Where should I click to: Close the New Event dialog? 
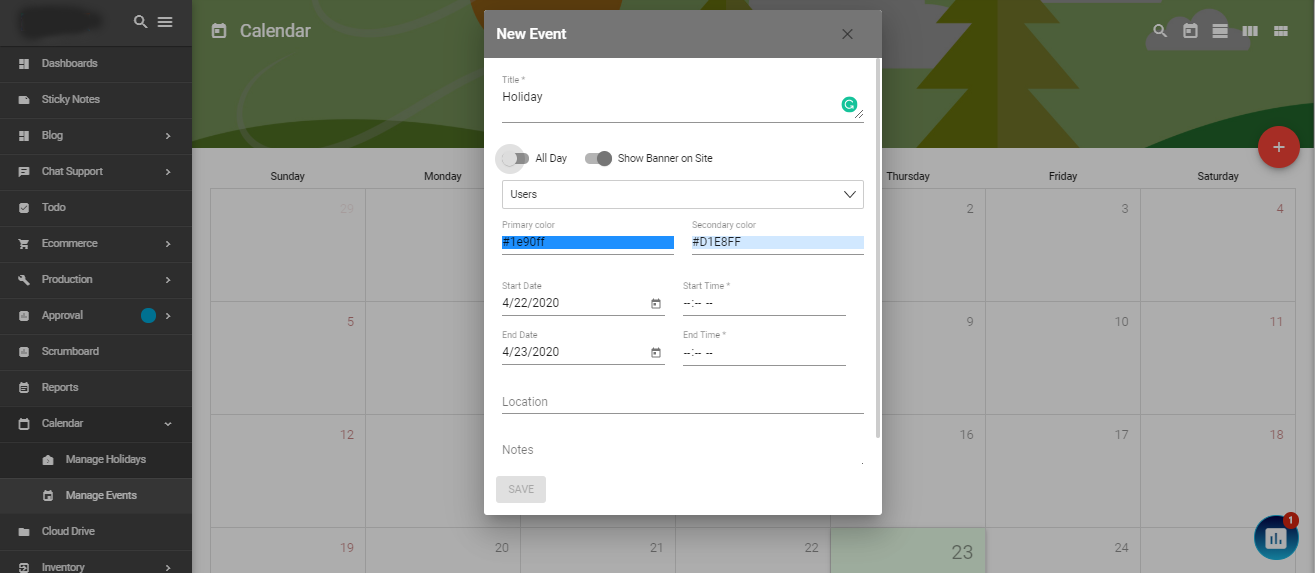[x=847, y=34]
